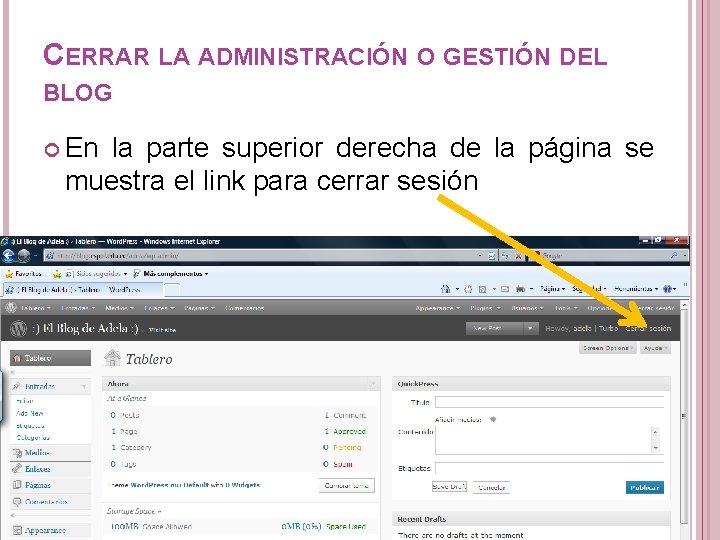
Task: Follow the Visit site link
Action: 162,330
